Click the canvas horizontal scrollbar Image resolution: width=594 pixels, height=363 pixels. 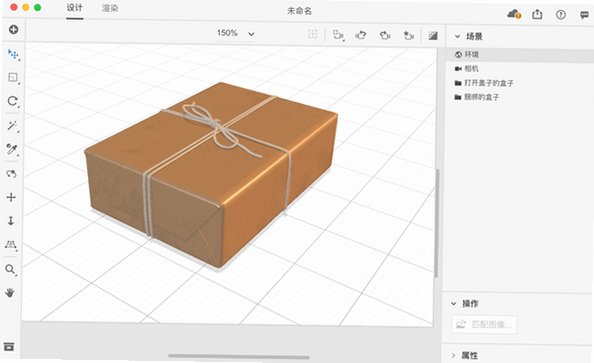(x=239, y=356)
